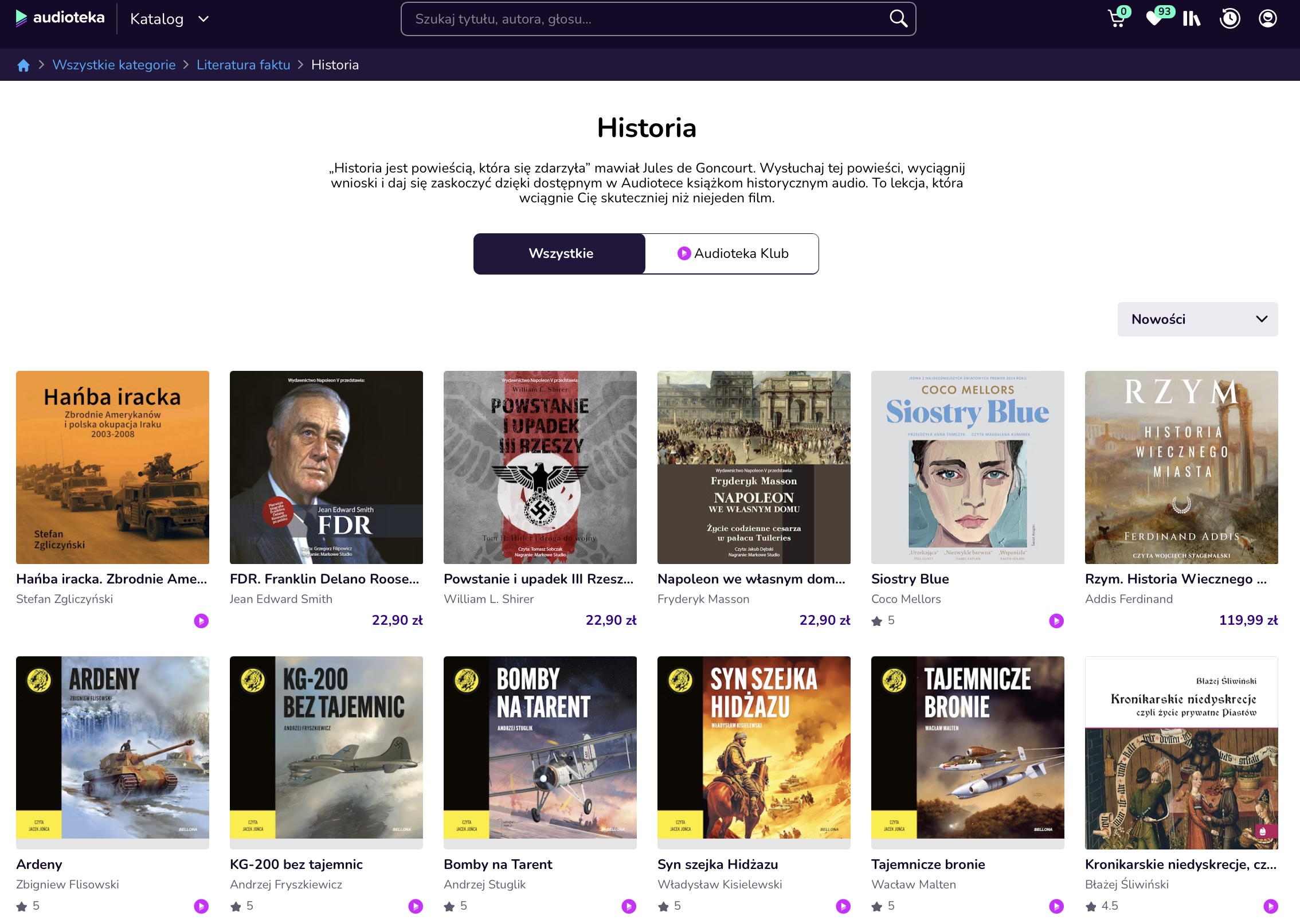Open author link Błażej Śliwiński
The height and width of the screenshot is (924, 1300).
[1127, 884]
